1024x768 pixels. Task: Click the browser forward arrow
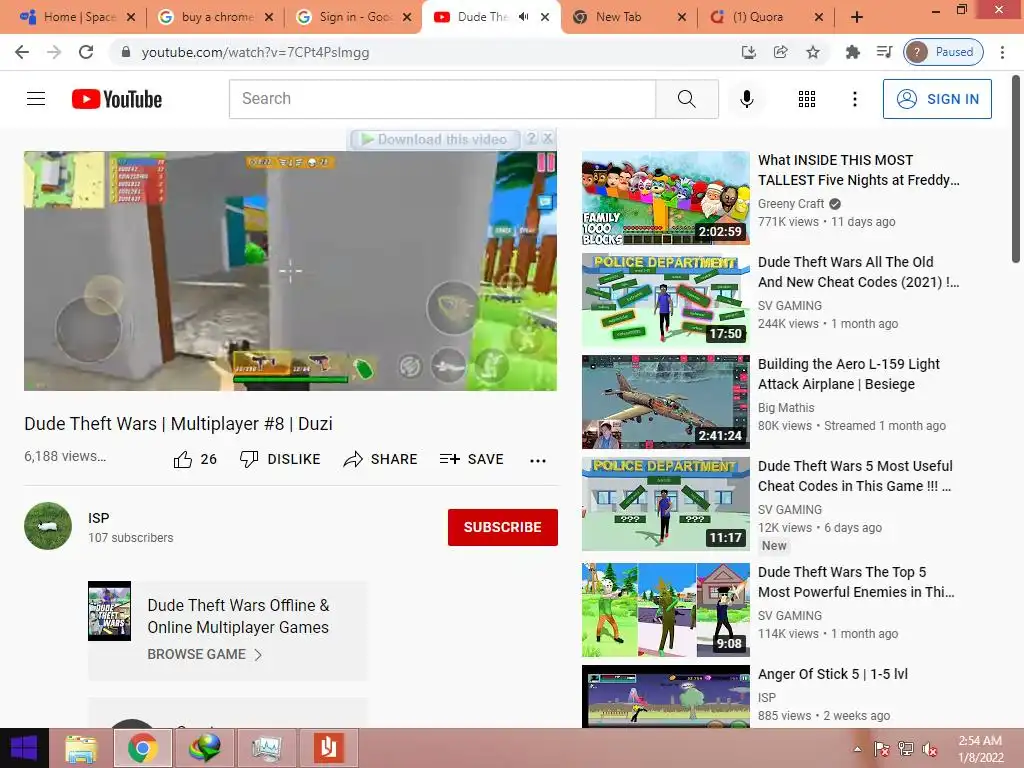tap(54, 52)
